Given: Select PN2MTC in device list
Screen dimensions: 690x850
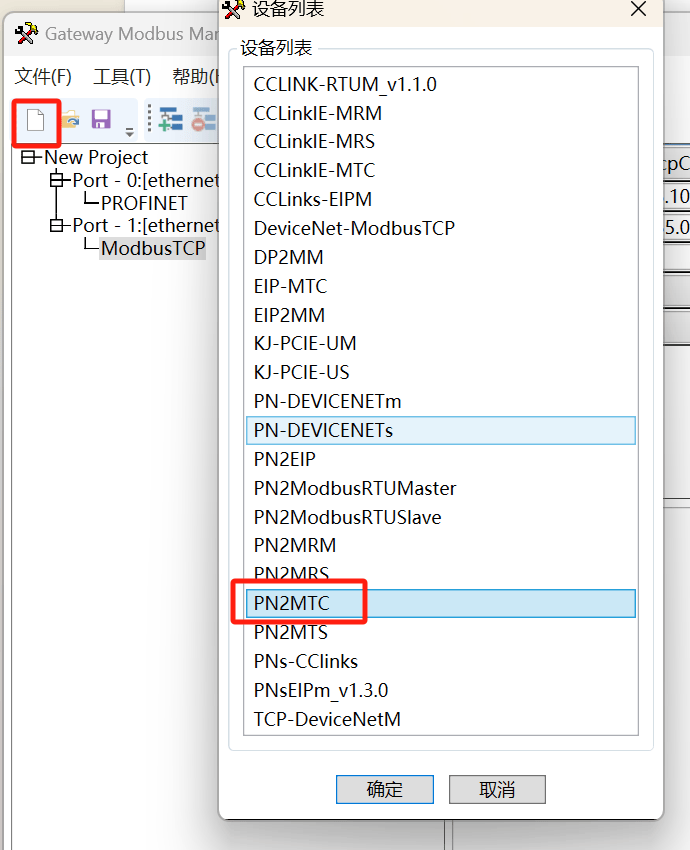Looking at the screenshot, I should point(441,603).
